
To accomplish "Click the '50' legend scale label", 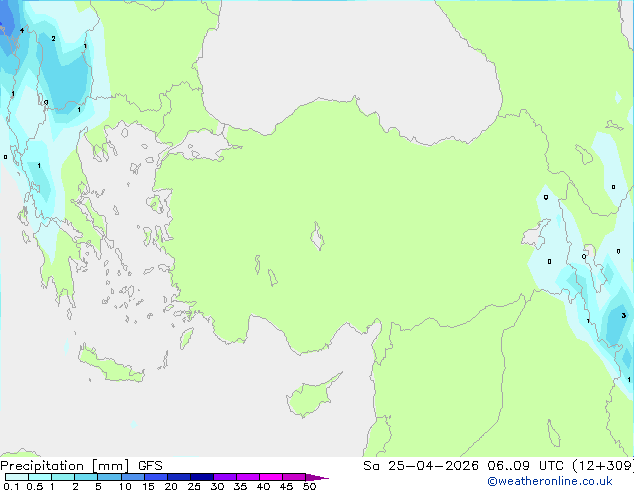I will tap(309, 486).
